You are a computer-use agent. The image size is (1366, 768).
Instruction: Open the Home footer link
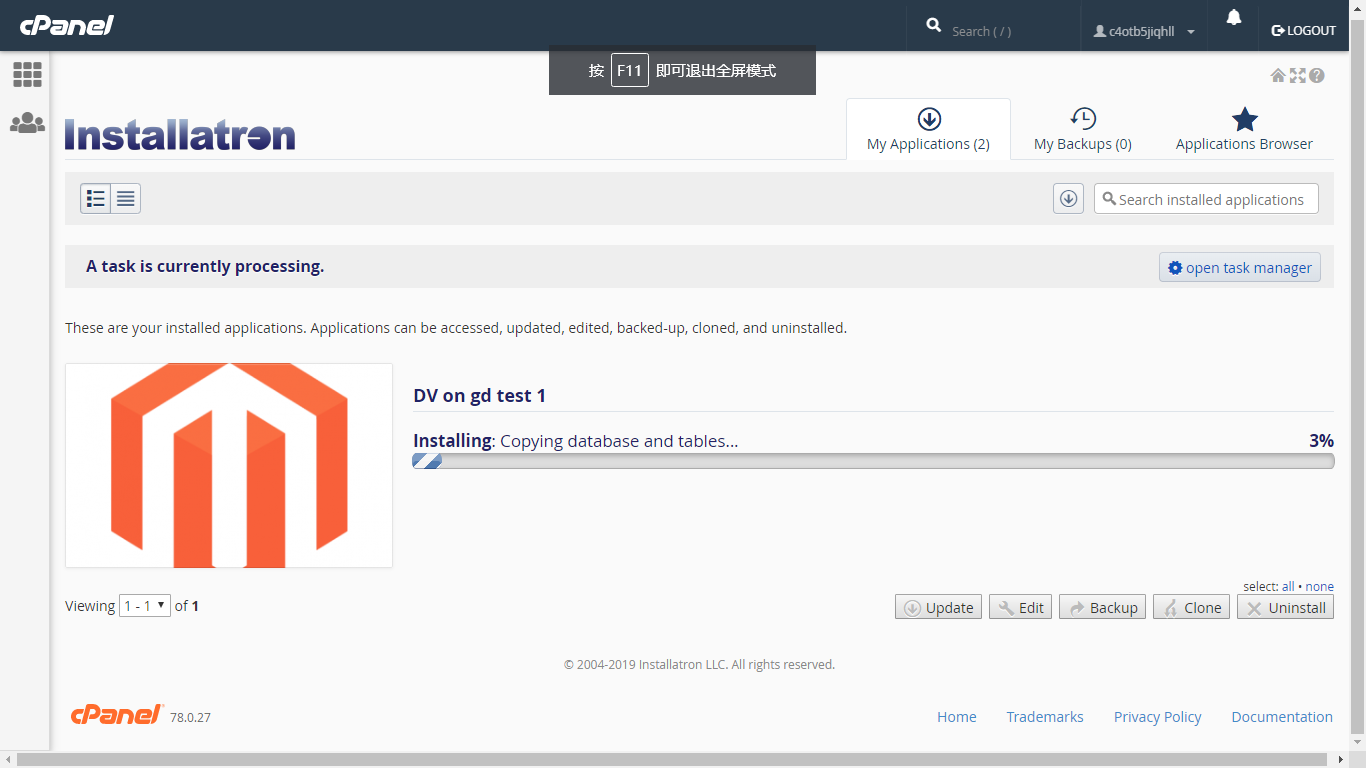(x=957, y=717)
